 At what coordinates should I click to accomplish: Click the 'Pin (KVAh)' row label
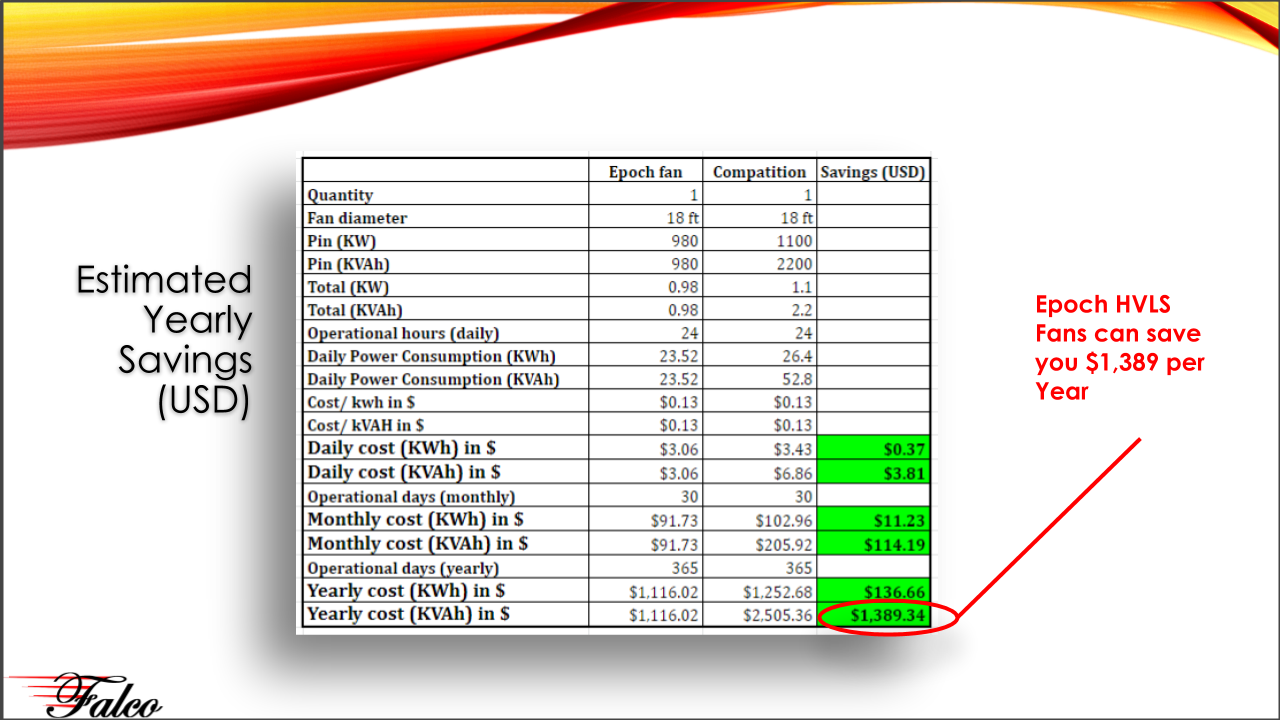tap(348, 264)
